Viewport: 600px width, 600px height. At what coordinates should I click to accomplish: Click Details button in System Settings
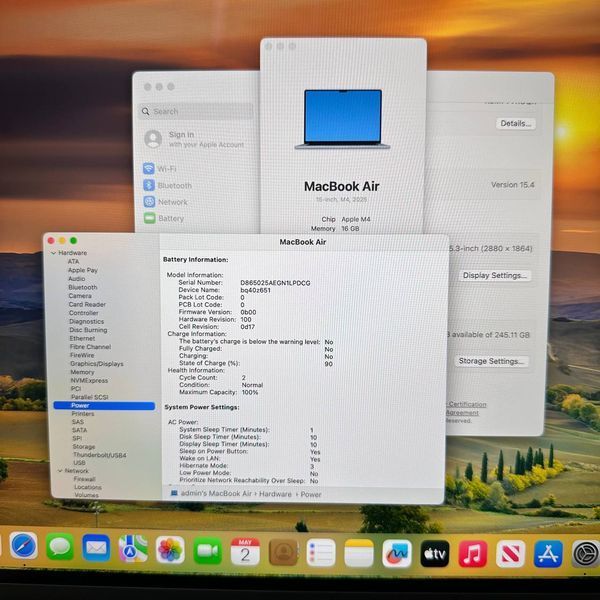click(x=516, y=123)
